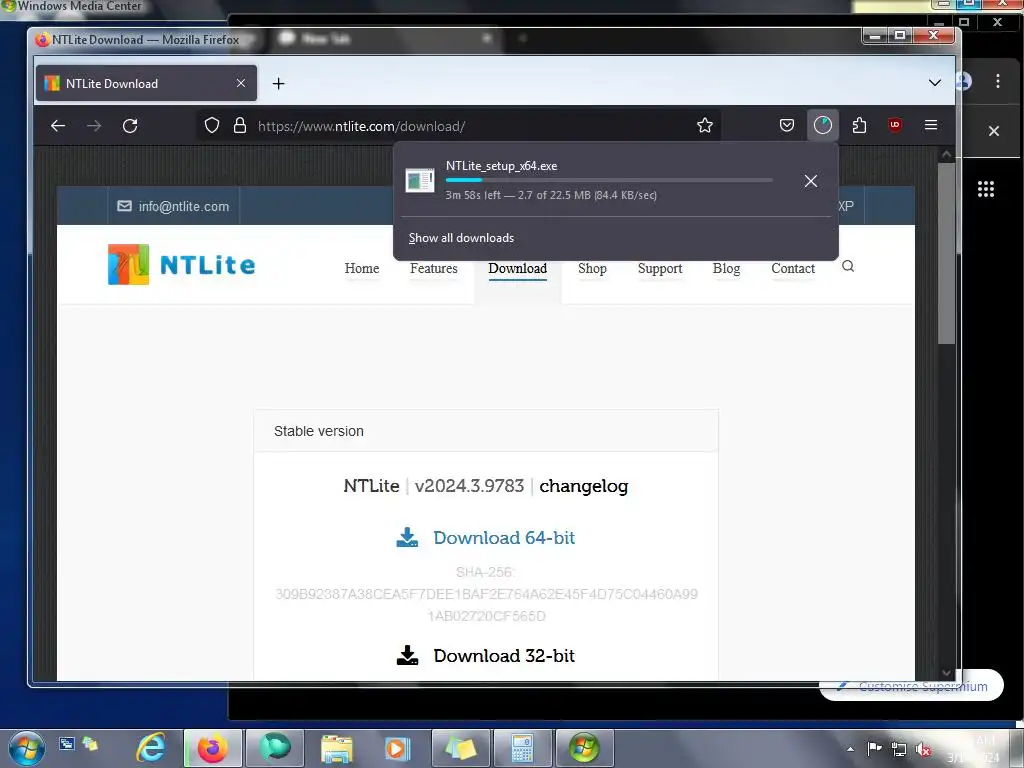Click the Download 32-bit link
The height and width of the screenshot is (768, 1024).
(x=504, y=656)
